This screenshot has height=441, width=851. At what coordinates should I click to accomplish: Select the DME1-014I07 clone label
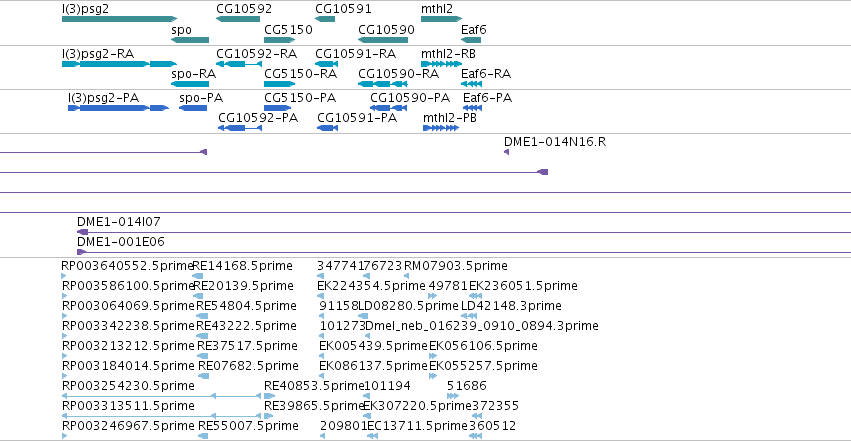(118, 221)
